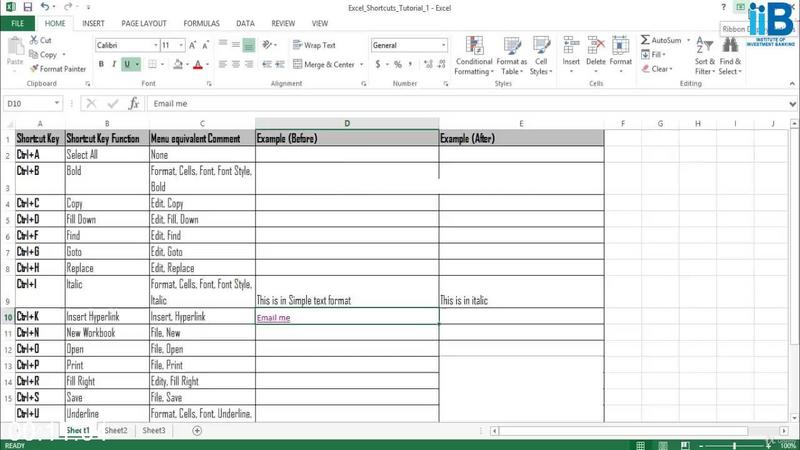The height and width of the screenshot is (450, 800).
Task: Open the DATA ribbon tab
Action: coord(245,23)
